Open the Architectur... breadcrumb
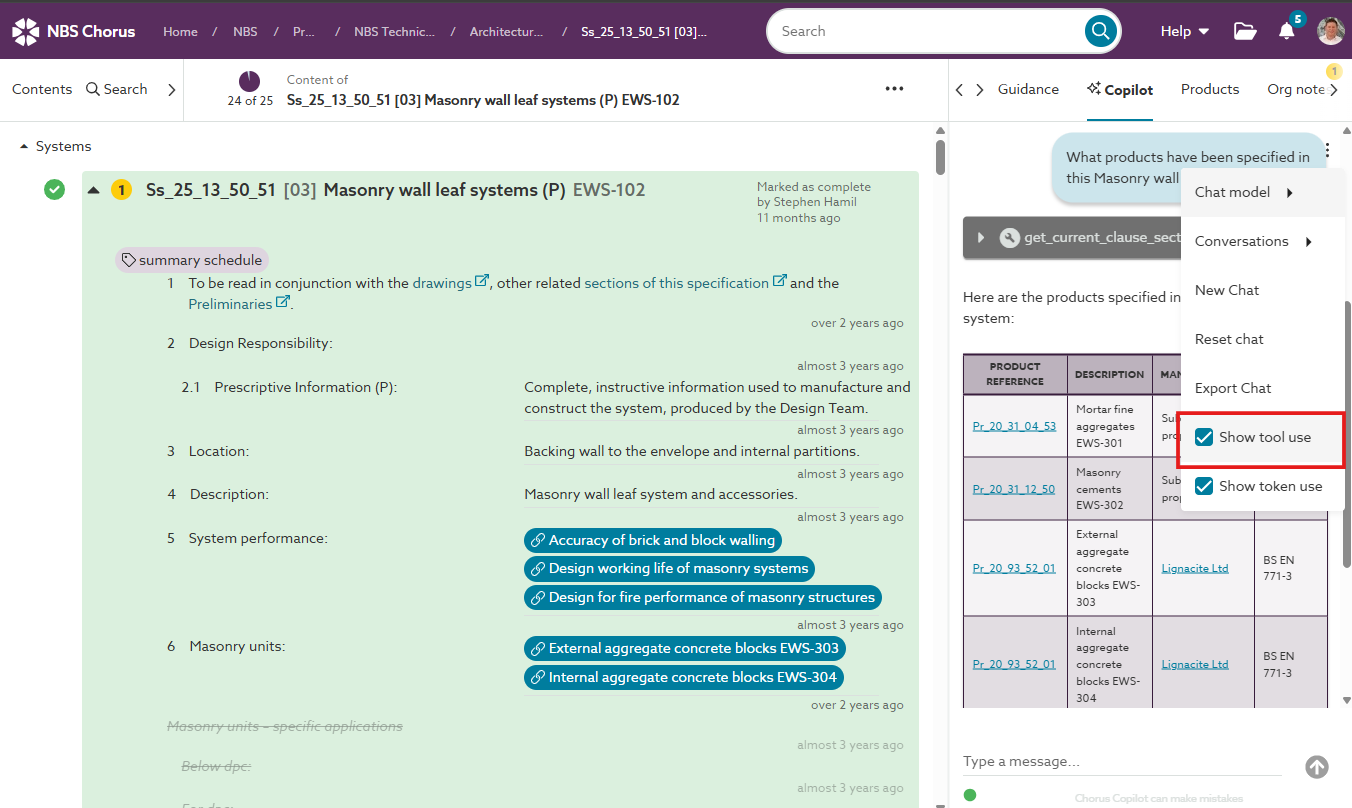Image resolution: width=1352 pixels, height=808 pixels. (507, 31)
